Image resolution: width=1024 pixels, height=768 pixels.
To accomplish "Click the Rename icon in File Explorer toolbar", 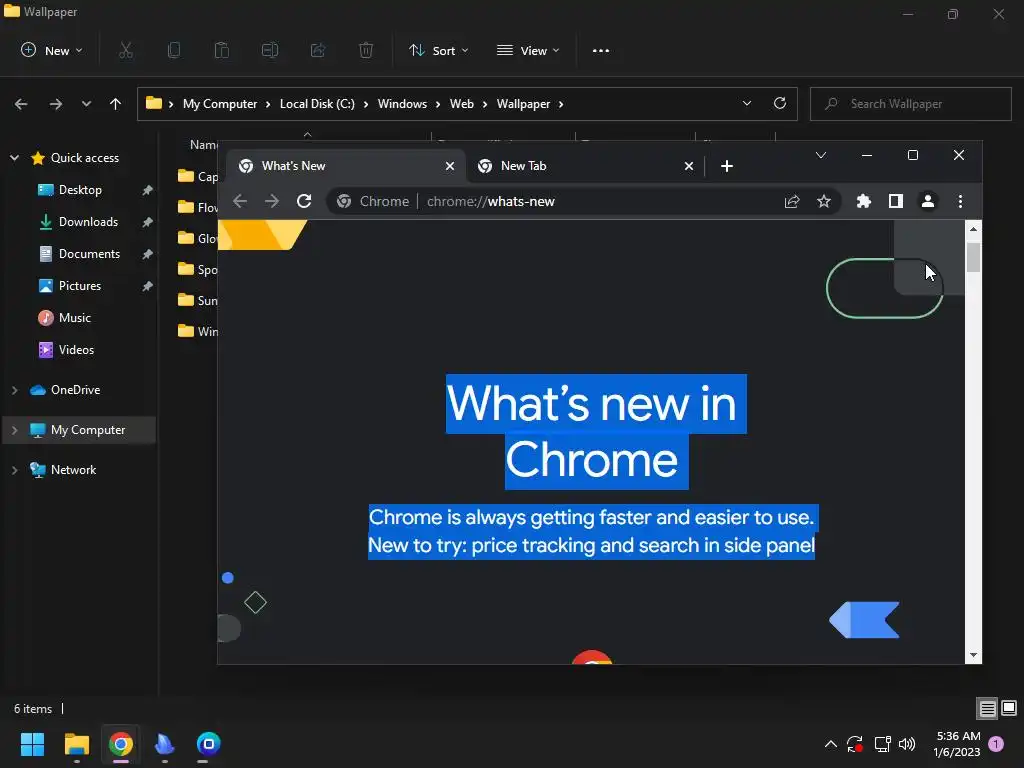I will point(270,50).
